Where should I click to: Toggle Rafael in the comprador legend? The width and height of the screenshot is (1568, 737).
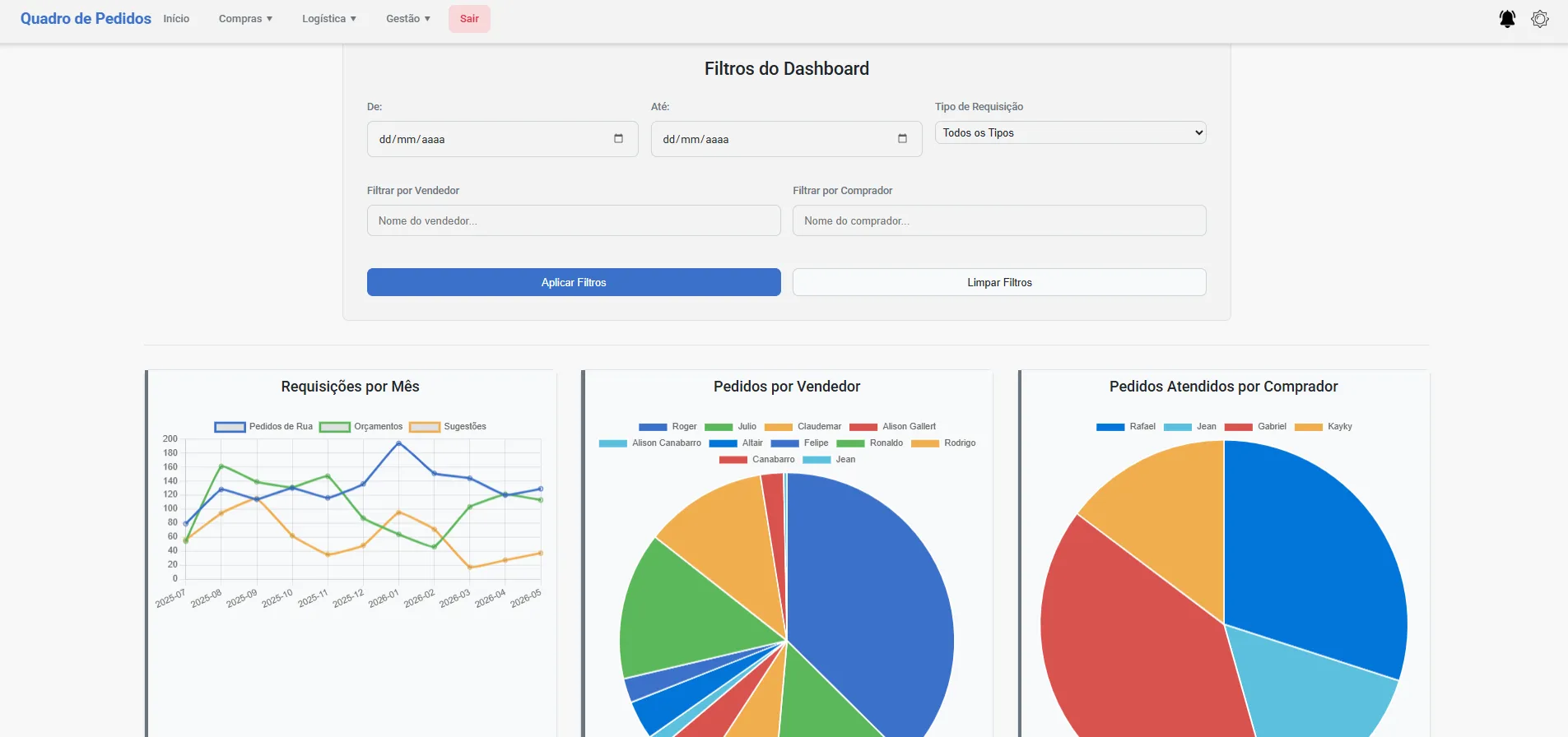pyautogui.click(x=1126, y=427)
